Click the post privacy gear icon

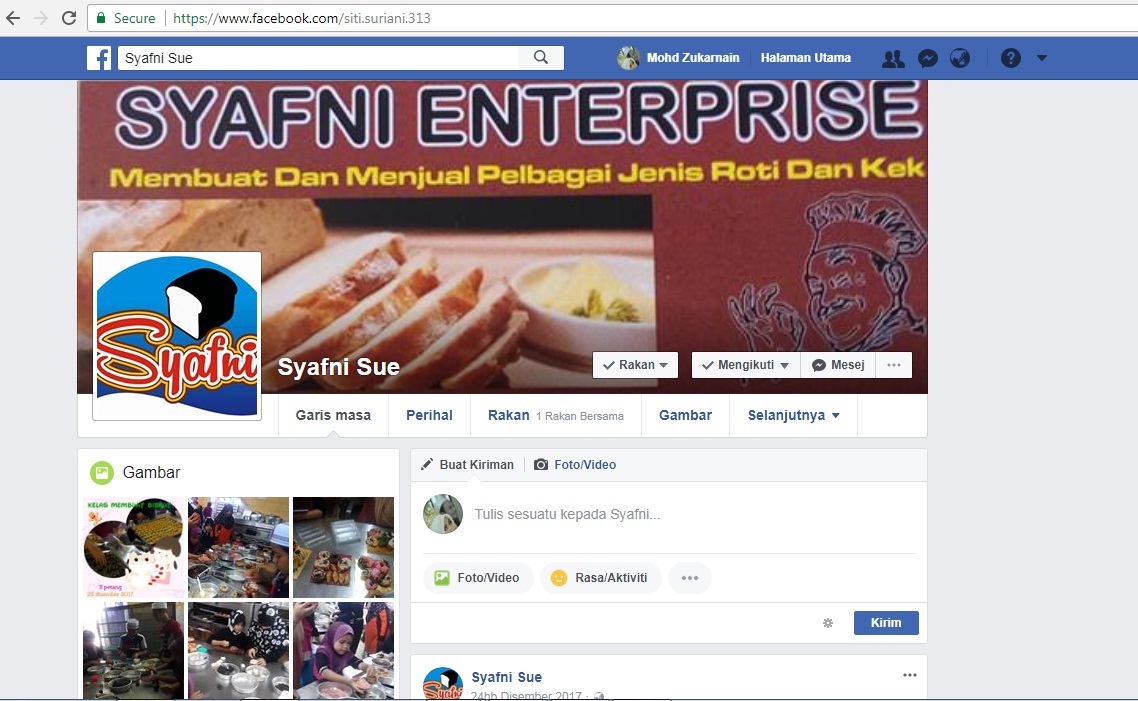tap(827, 623)
